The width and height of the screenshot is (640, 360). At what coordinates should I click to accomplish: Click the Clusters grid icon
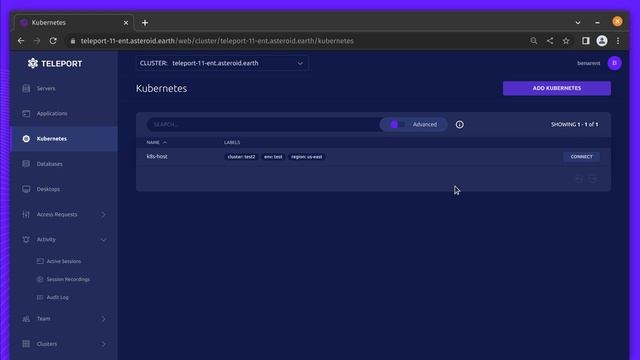point(26,344)
